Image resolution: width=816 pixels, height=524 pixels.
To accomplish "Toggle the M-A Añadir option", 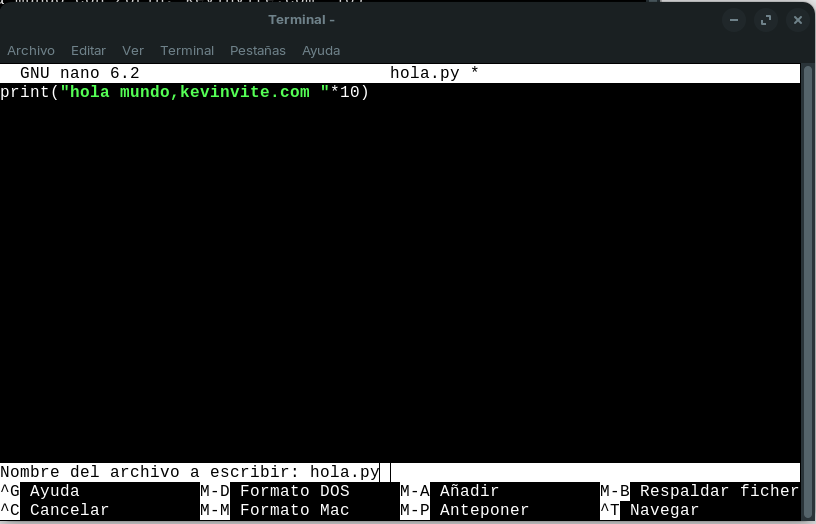I will [x=450, y=491].
